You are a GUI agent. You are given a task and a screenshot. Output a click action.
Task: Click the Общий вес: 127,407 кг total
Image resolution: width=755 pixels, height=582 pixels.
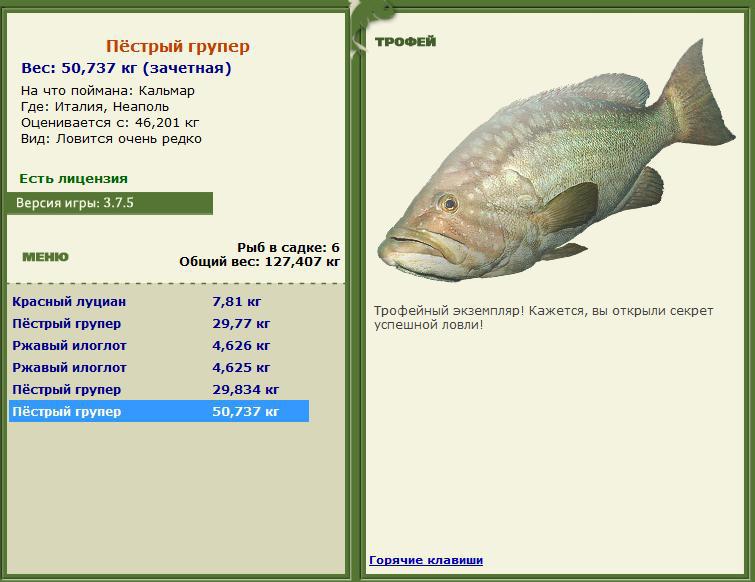pos(260,262)
